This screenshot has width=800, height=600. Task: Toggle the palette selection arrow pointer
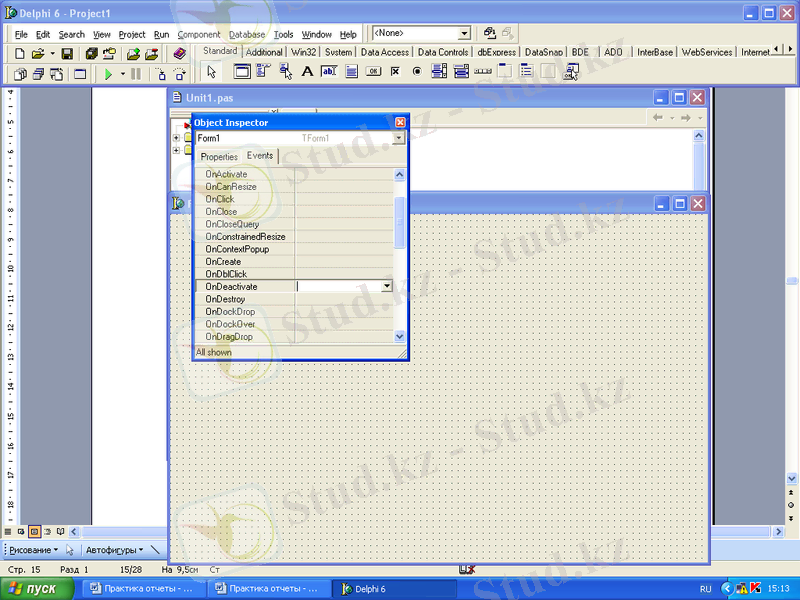tap(211, 72)
